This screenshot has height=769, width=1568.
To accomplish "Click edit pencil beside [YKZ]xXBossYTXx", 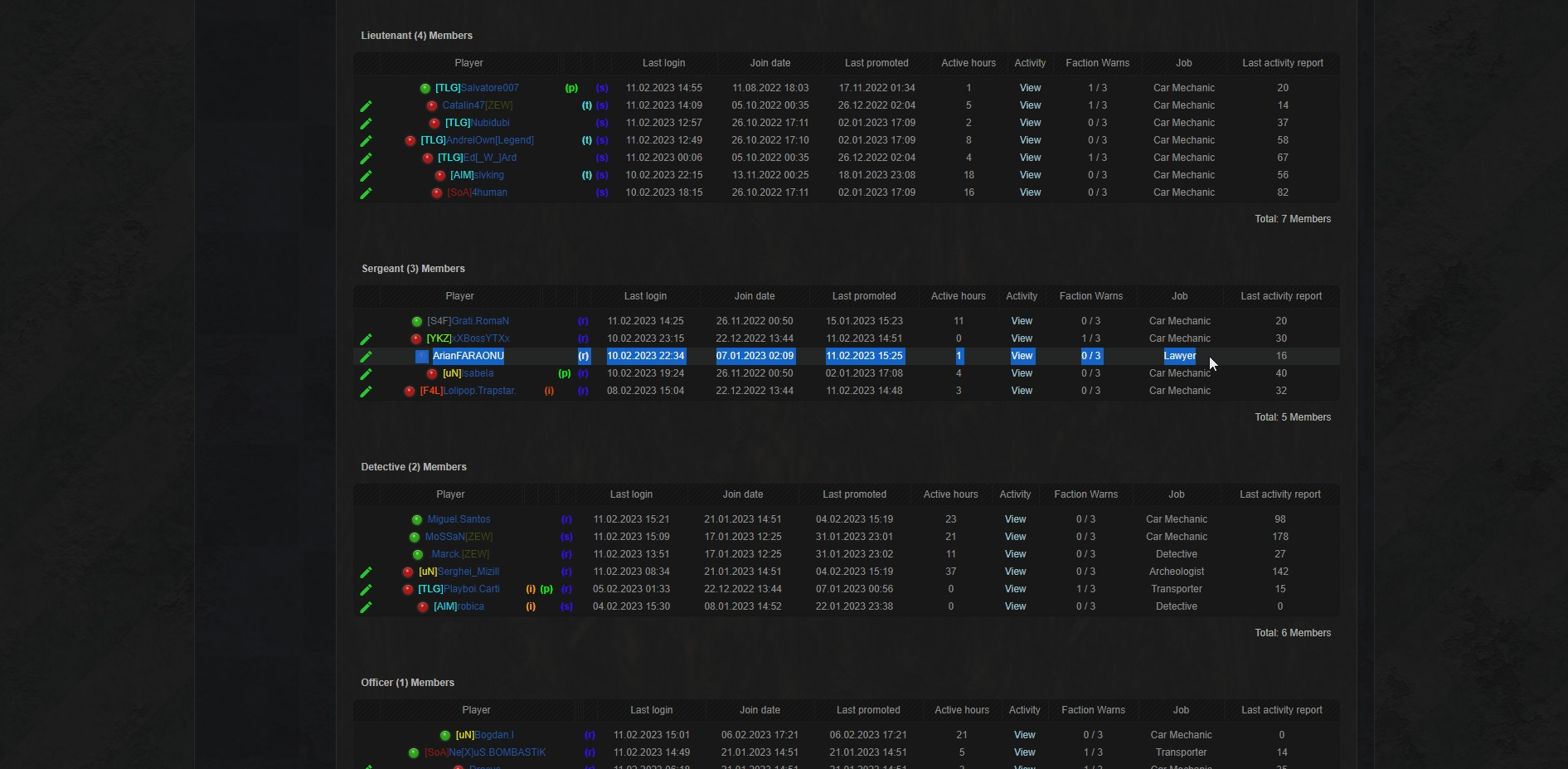I will [x=366, y=339].
